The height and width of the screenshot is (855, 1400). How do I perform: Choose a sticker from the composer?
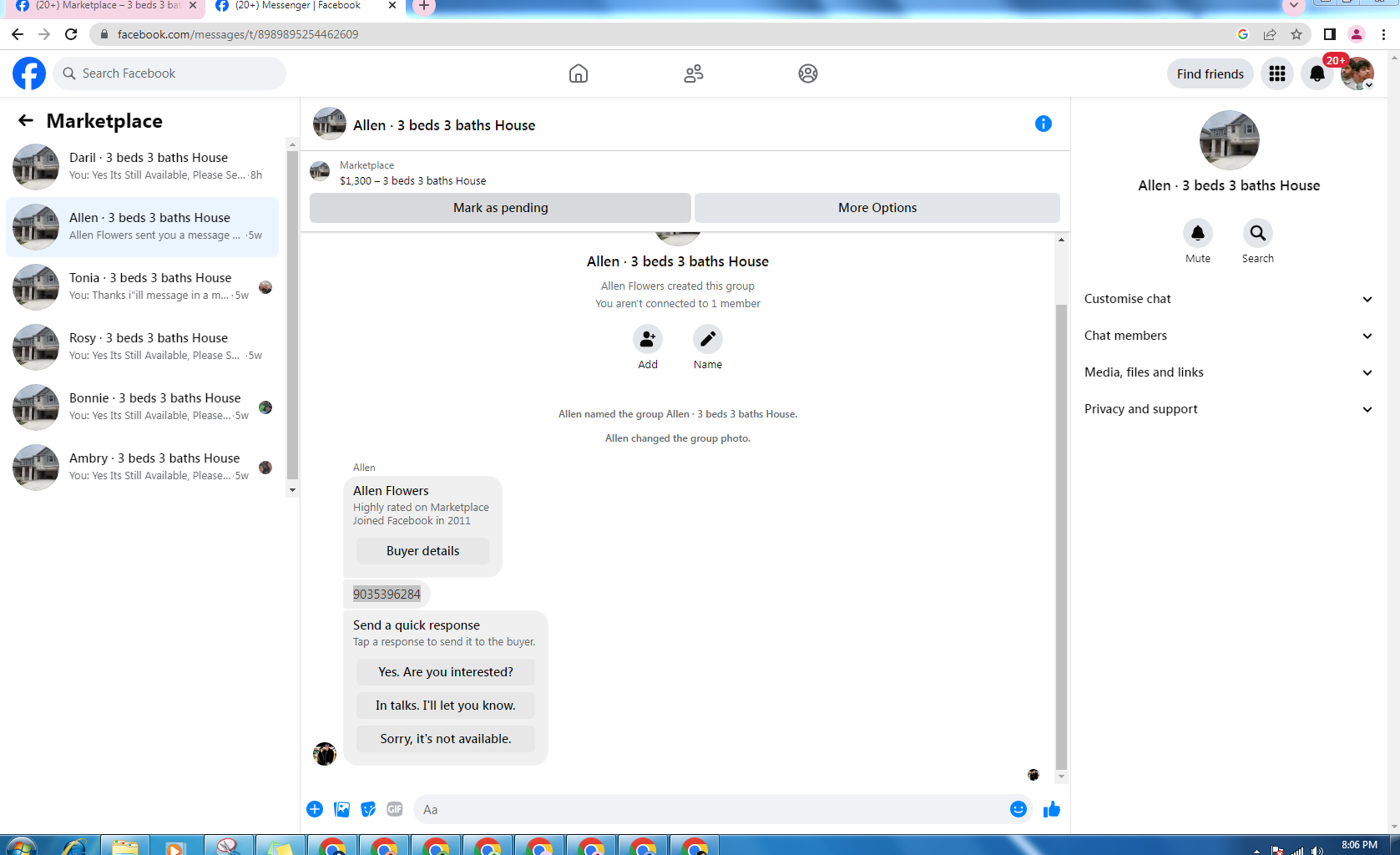(x=368, y=809)
